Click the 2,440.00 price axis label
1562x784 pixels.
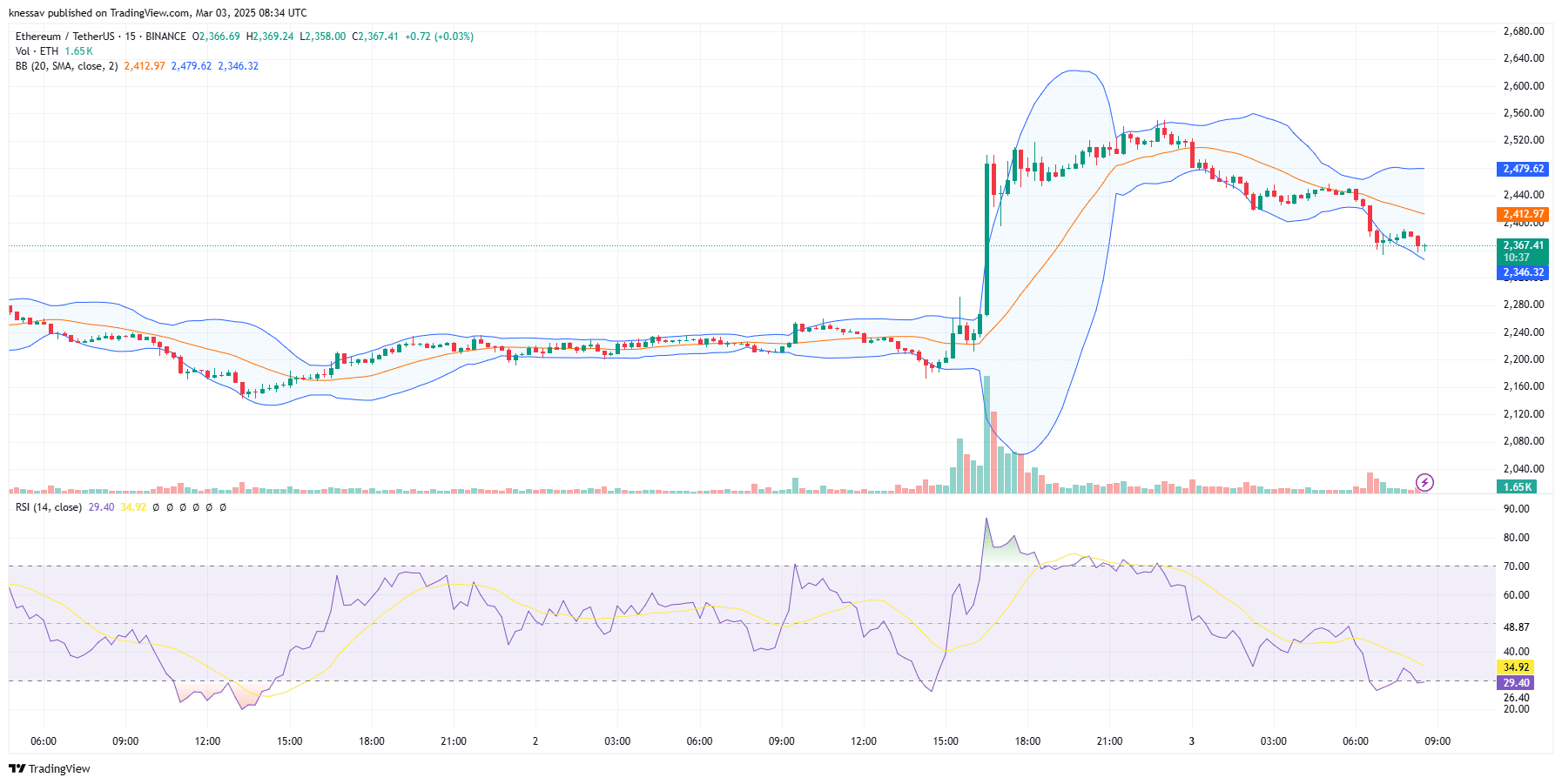click(1524, 195)
